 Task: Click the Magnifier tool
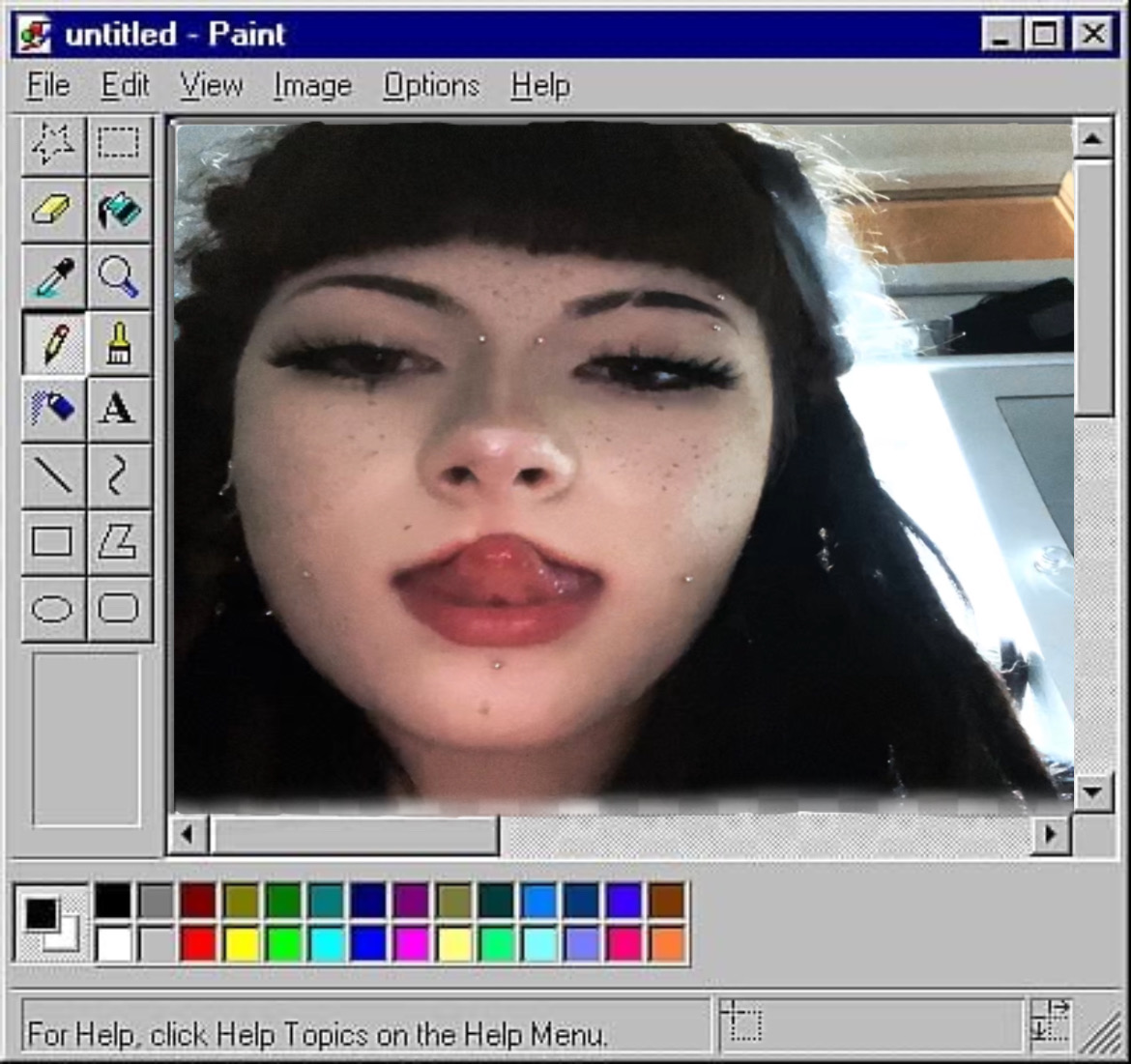pyautogui.click(x=119, y=276)
